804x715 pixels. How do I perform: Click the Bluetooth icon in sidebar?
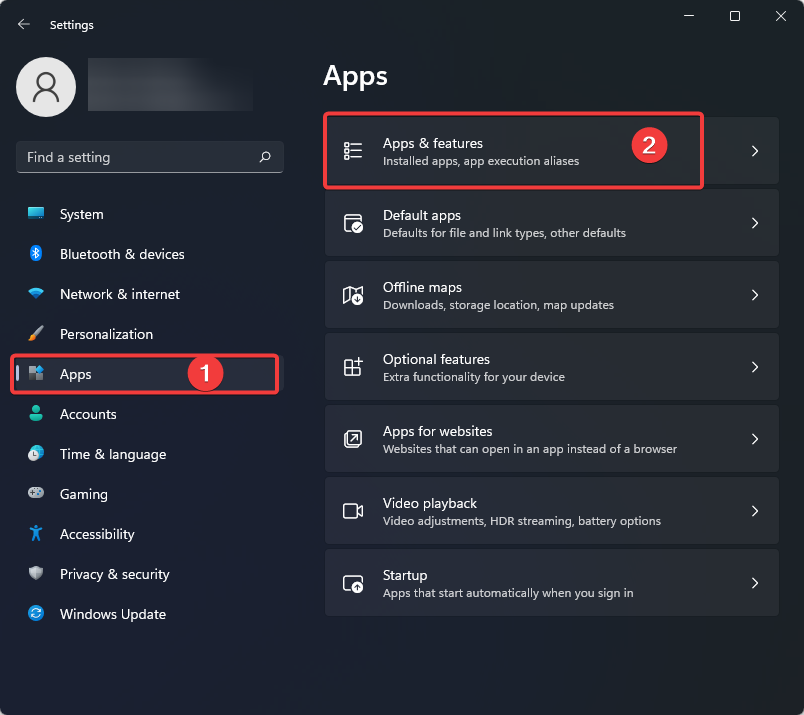tap(36, 253)
